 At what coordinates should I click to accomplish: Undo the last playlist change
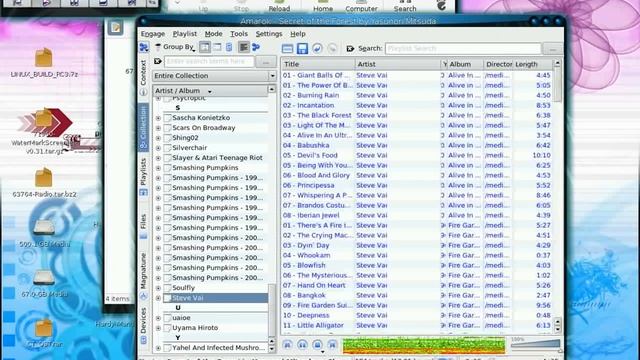pos(317,48)
